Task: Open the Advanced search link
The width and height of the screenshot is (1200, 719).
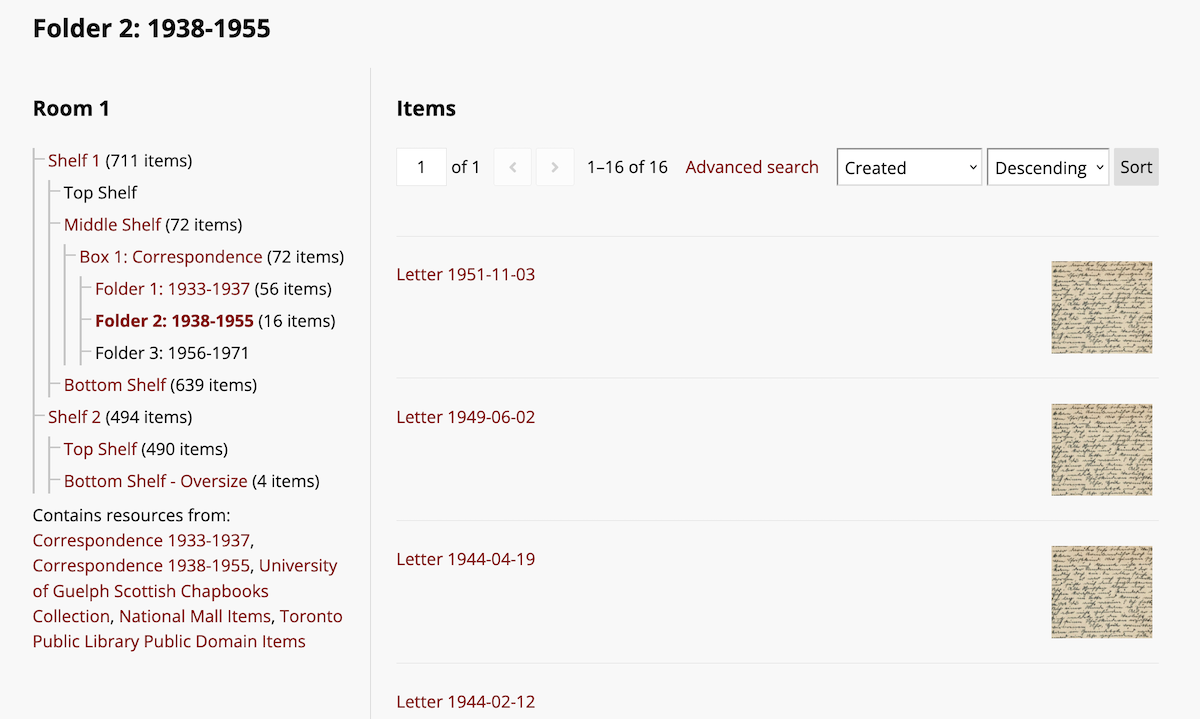Action: pos(752,167)
